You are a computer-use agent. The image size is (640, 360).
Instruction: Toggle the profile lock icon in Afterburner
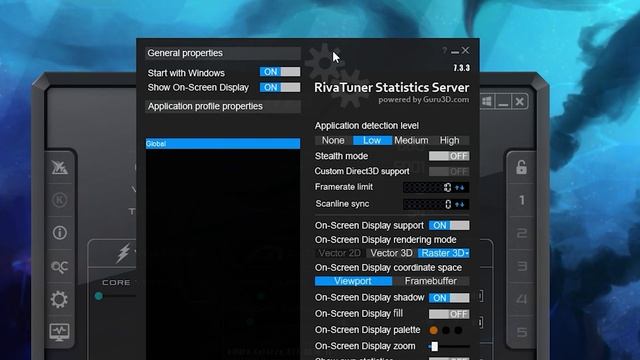pos(521,167)
